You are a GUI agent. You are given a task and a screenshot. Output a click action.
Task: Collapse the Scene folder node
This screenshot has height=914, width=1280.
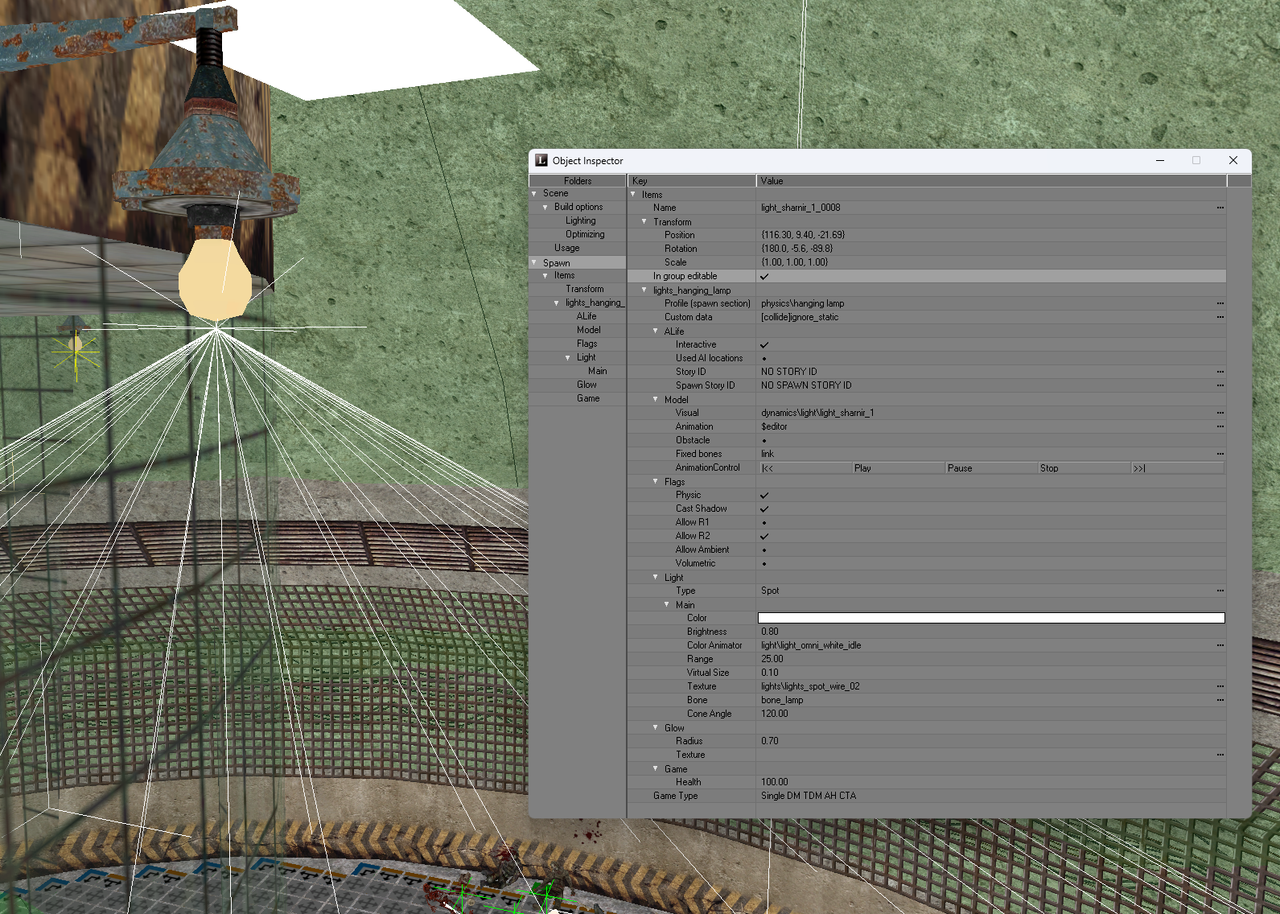534,194
